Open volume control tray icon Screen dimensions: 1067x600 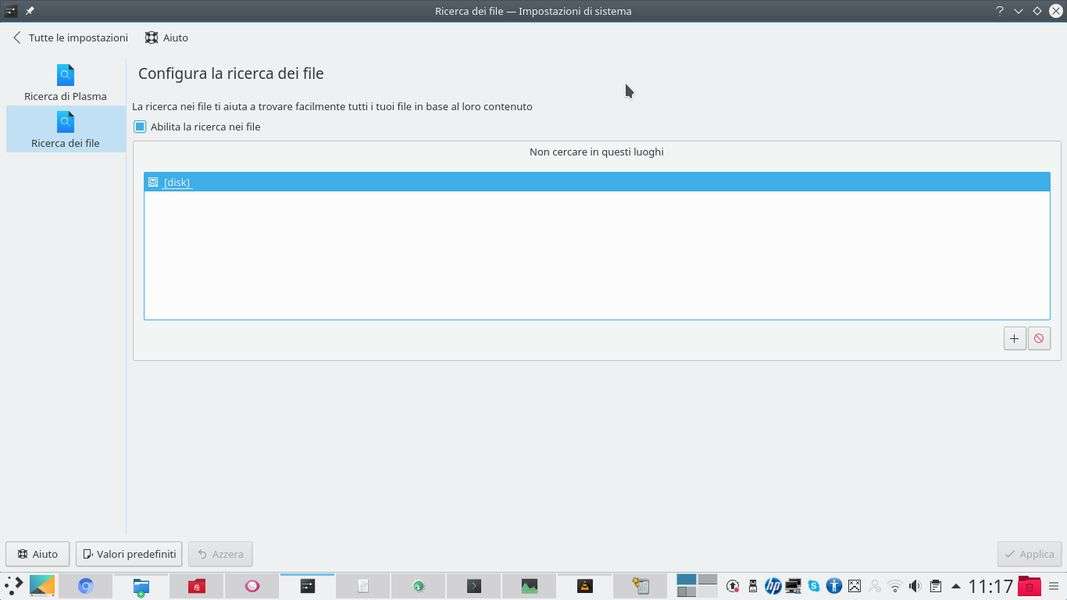(915, 586)
